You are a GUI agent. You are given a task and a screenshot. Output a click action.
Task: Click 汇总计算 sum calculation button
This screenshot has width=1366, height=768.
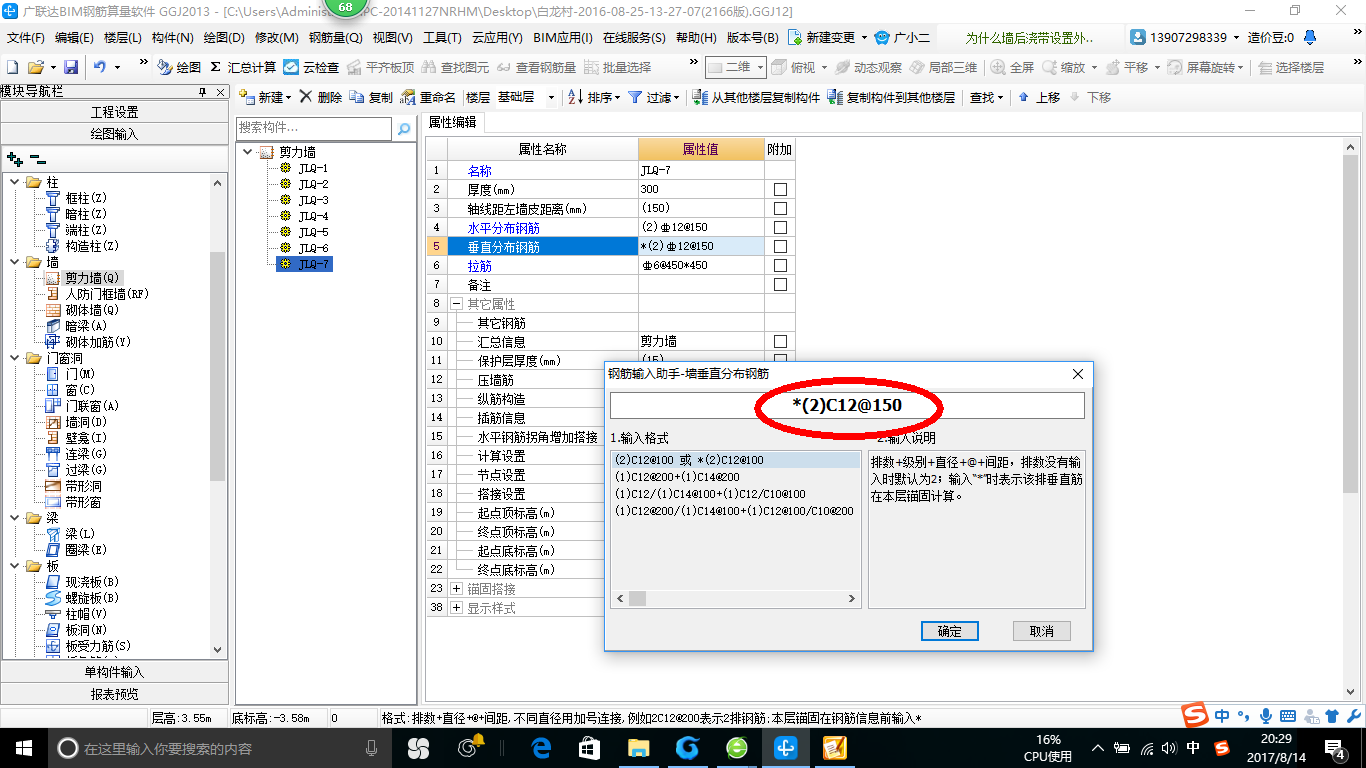tap(243, 67)
